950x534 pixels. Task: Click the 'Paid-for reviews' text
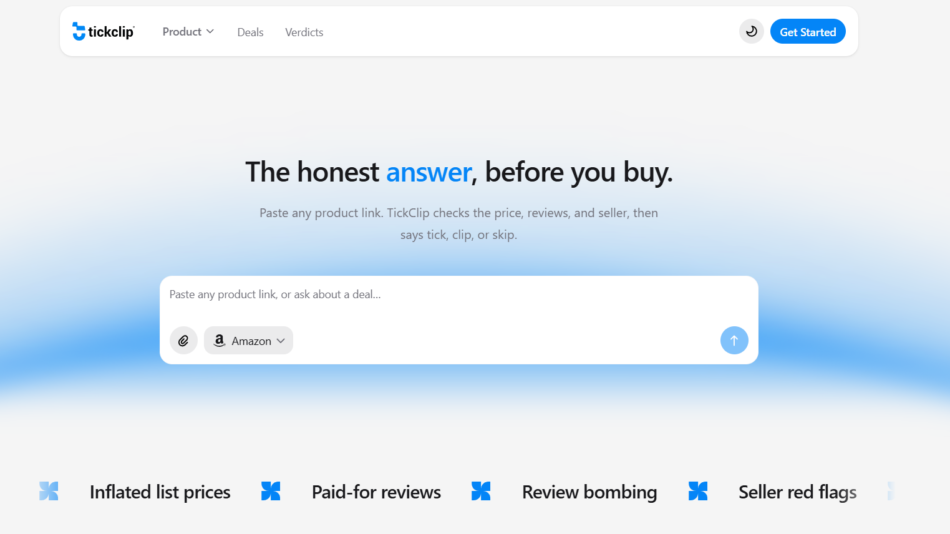pos(376,492)
